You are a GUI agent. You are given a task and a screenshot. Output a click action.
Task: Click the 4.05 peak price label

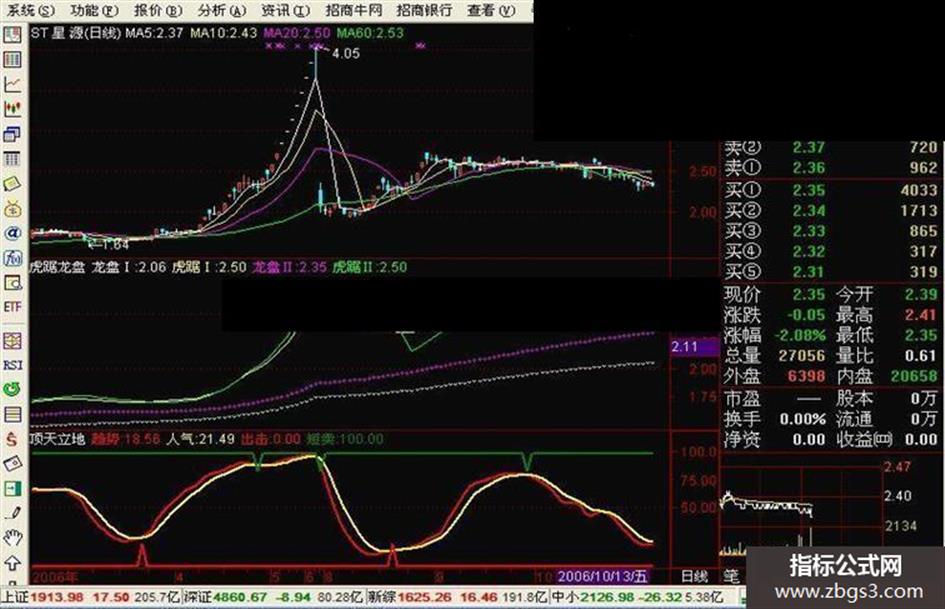pos(346,54)
